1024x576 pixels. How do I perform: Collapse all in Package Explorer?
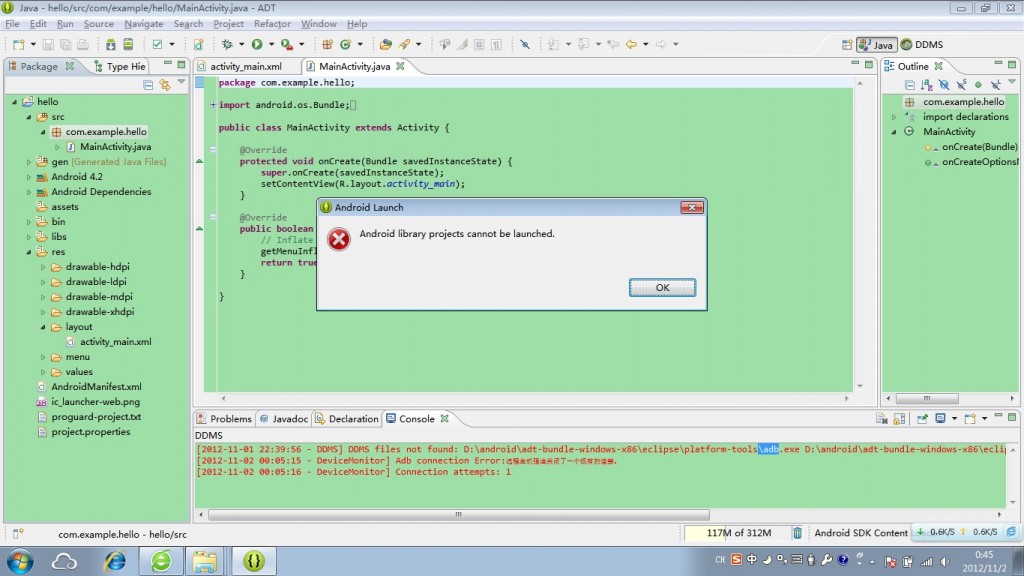(x=148, y=85)
